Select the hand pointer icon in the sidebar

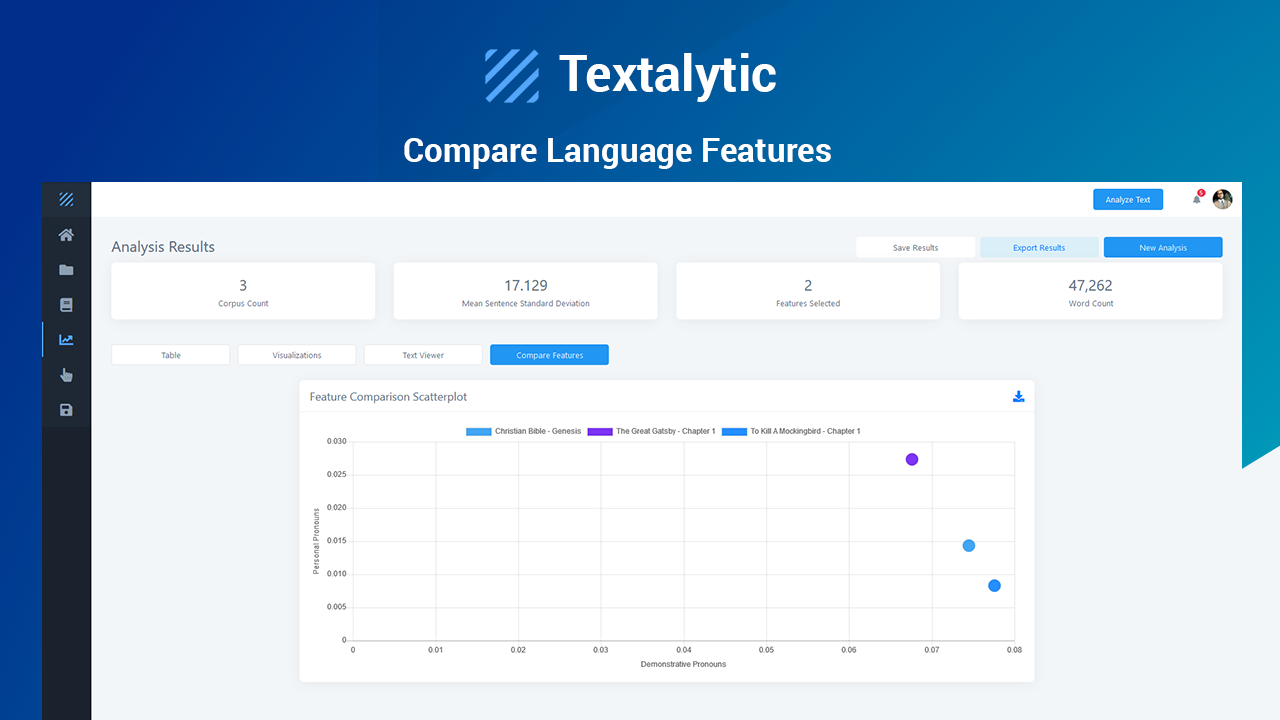(x=66, y=374)
